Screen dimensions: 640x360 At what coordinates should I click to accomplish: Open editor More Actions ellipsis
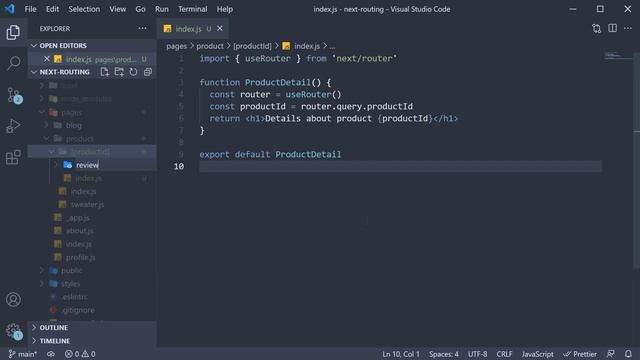pyautogui.click(x=628, y=28)
